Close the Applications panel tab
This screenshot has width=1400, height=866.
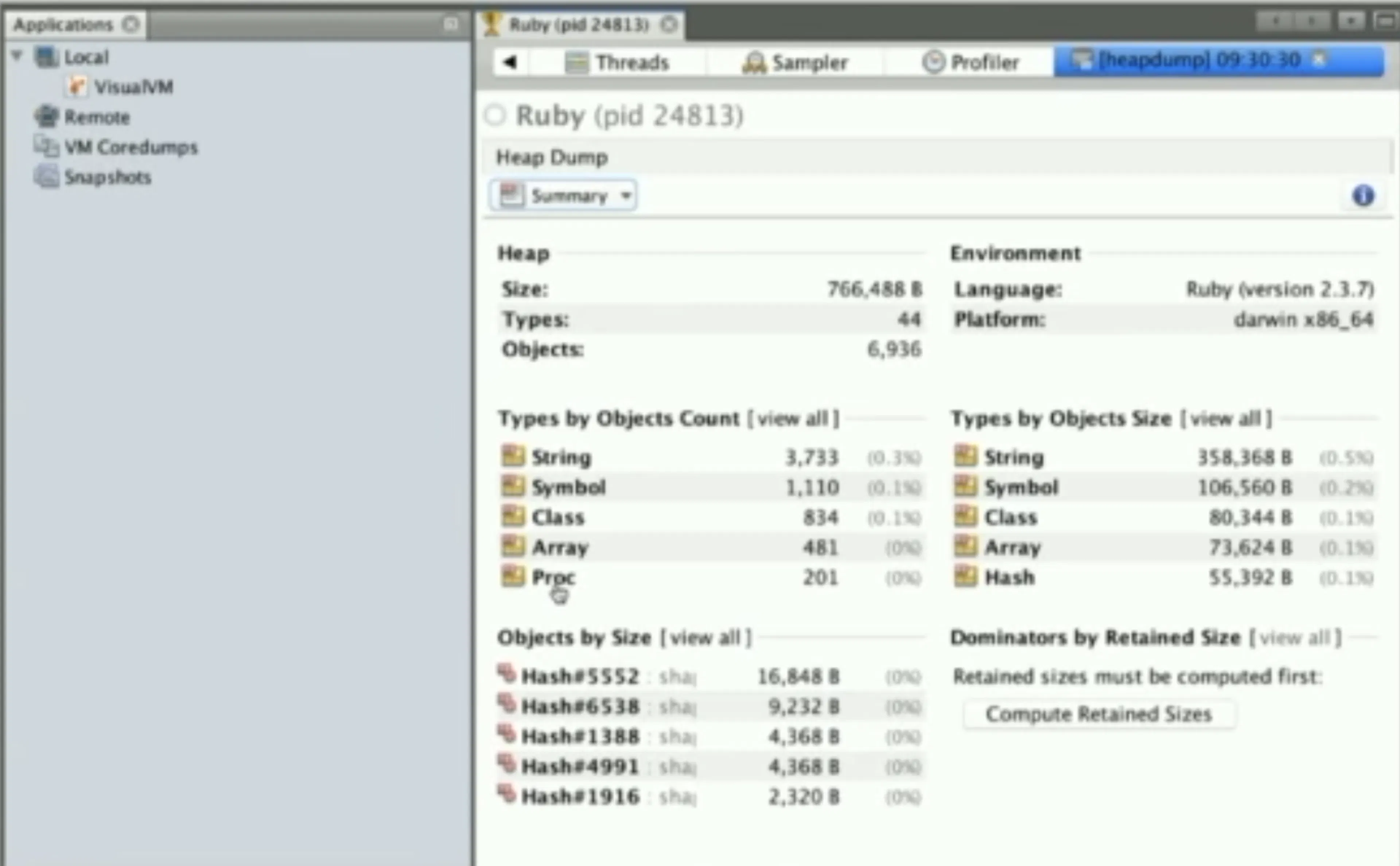131,24
